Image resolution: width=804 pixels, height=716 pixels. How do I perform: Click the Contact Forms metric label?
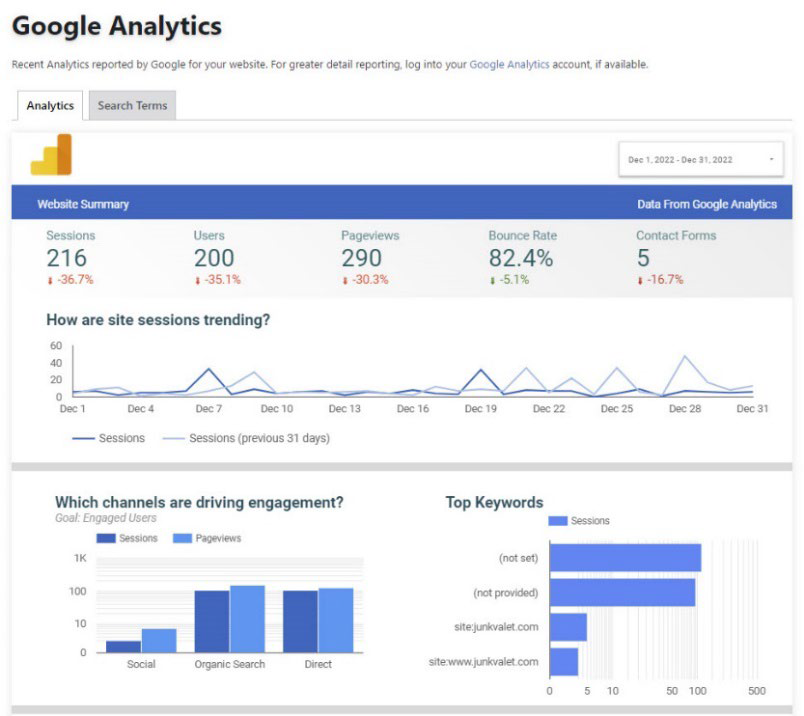(x=676, y=235)
